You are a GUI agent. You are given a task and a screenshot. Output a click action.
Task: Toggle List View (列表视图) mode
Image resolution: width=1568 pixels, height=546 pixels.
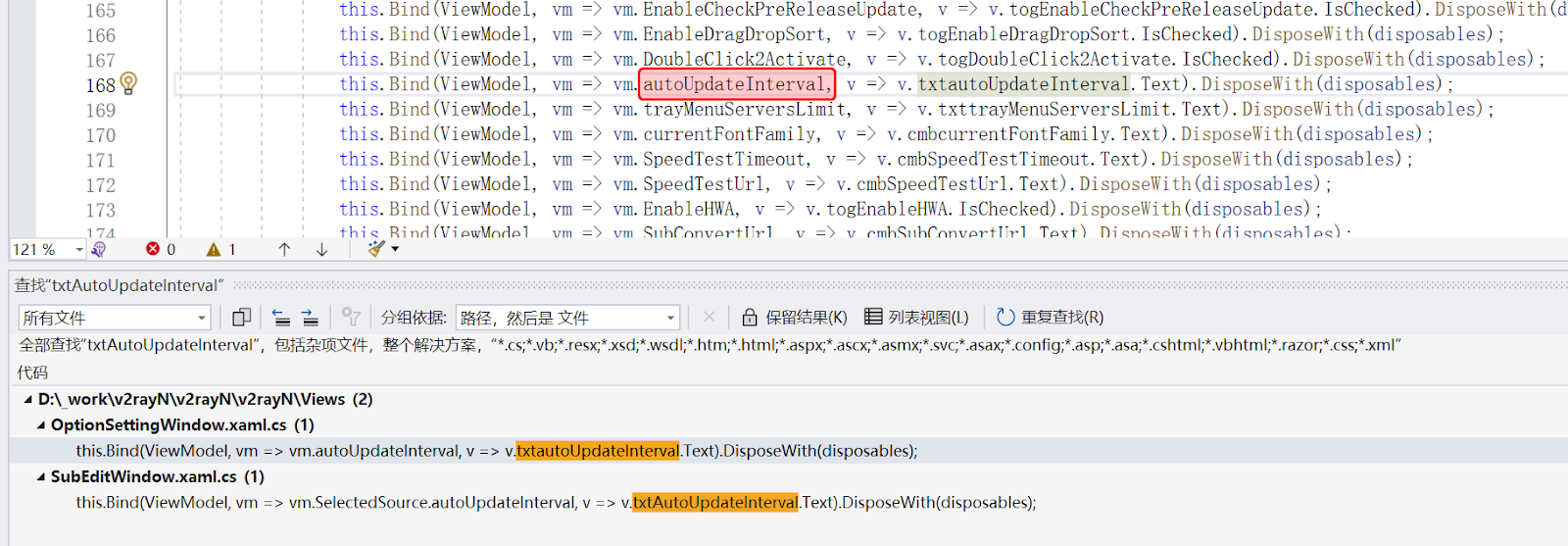pyautogui.click(x=916, y=318)
